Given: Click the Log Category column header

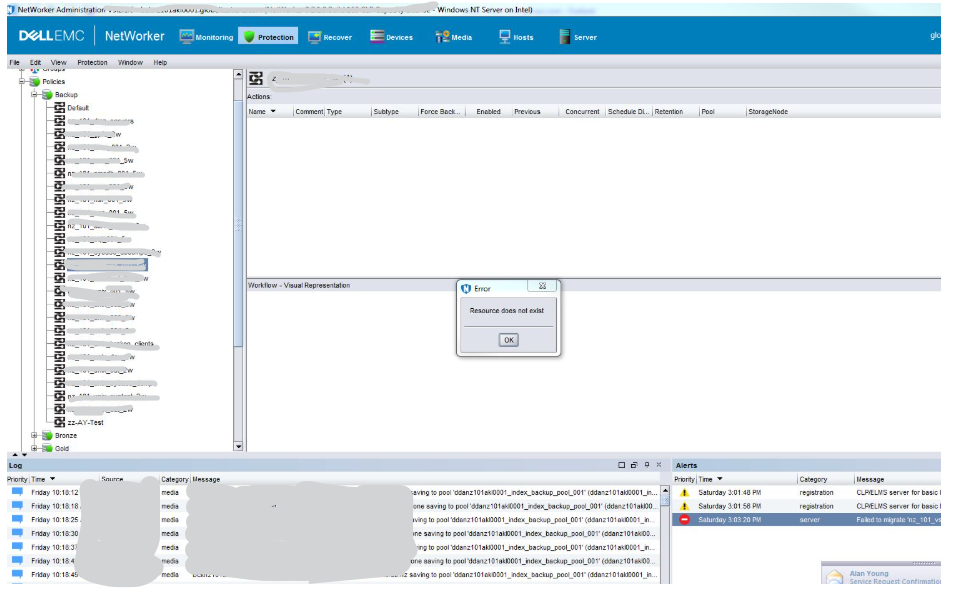Looking at the screenshot, I should [x=174, y=479].
